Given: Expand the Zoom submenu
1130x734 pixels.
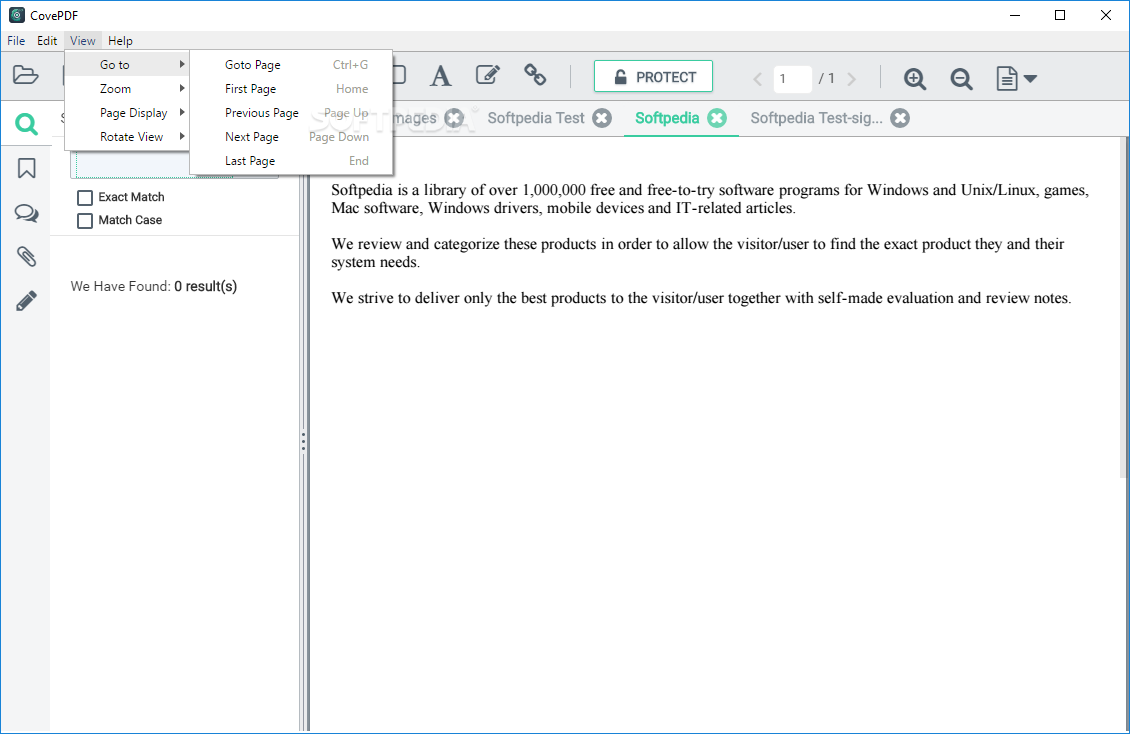Looking at the screenshot, I should click(127, 89).
